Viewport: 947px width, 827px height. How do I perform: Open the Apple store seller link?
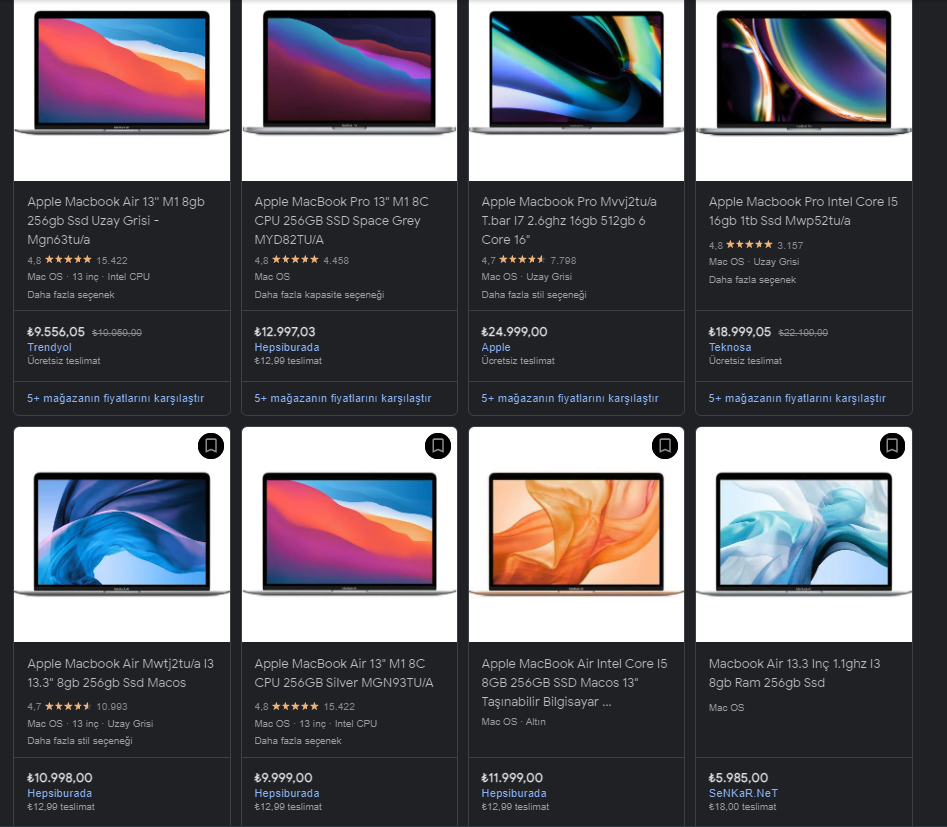(x=496, y=347)
